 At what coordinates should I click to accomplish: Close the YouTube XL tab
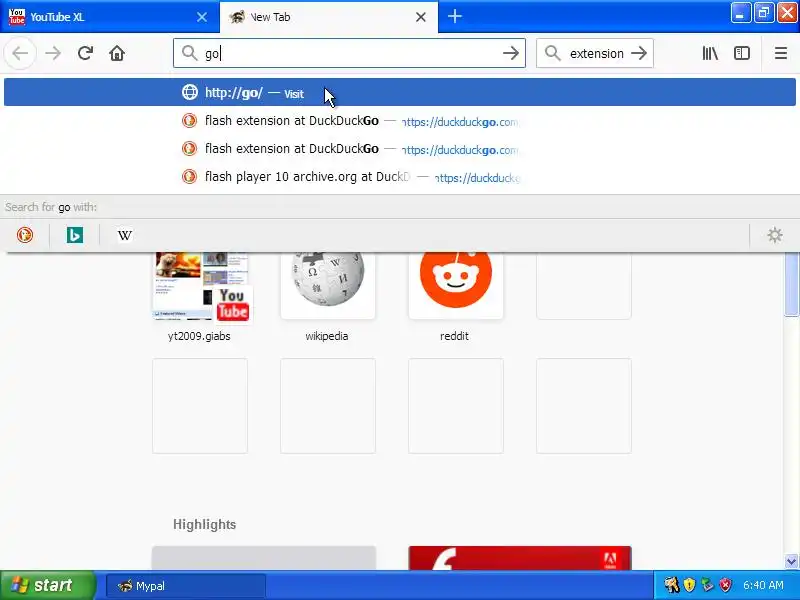202,17
